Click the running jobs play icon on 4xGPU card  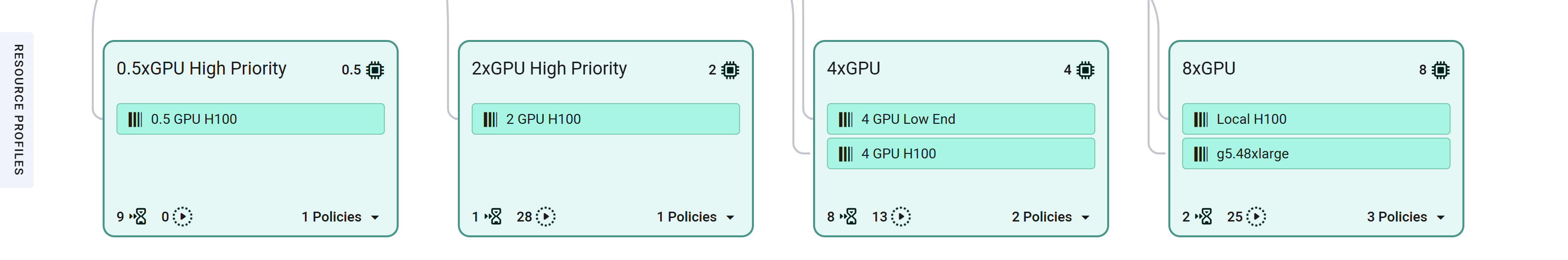click(900, 217)
